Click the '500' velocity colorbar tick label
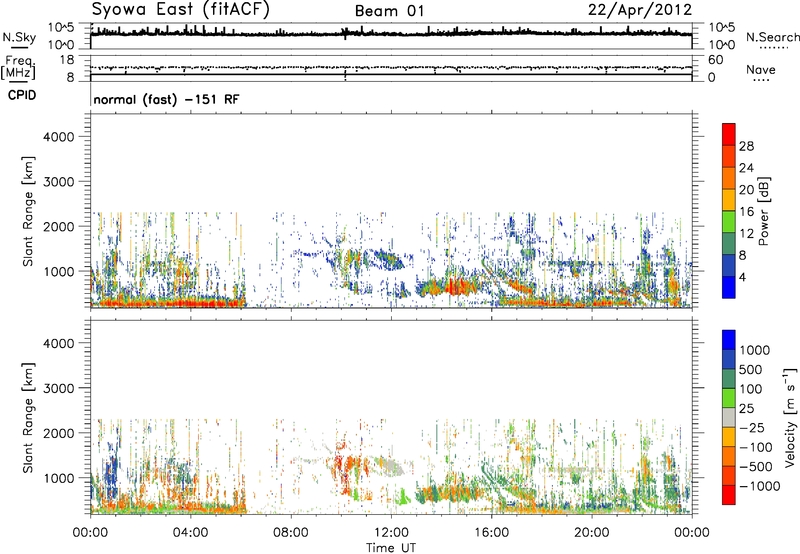Viewport: 800px width, 554px height. pos(751,369)
